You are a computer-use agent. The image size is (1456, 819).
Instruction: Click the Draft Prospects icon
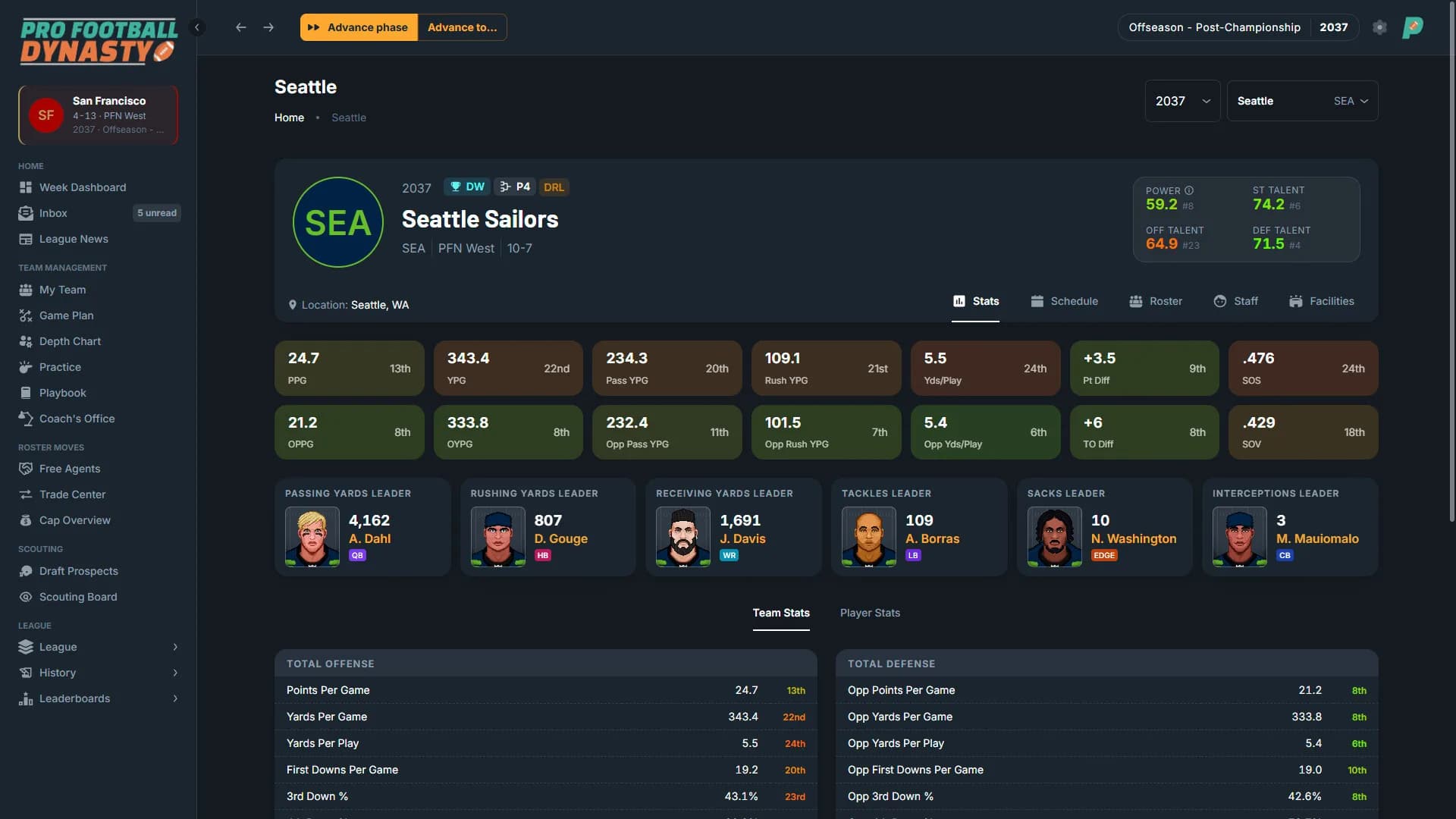point(26,571)
